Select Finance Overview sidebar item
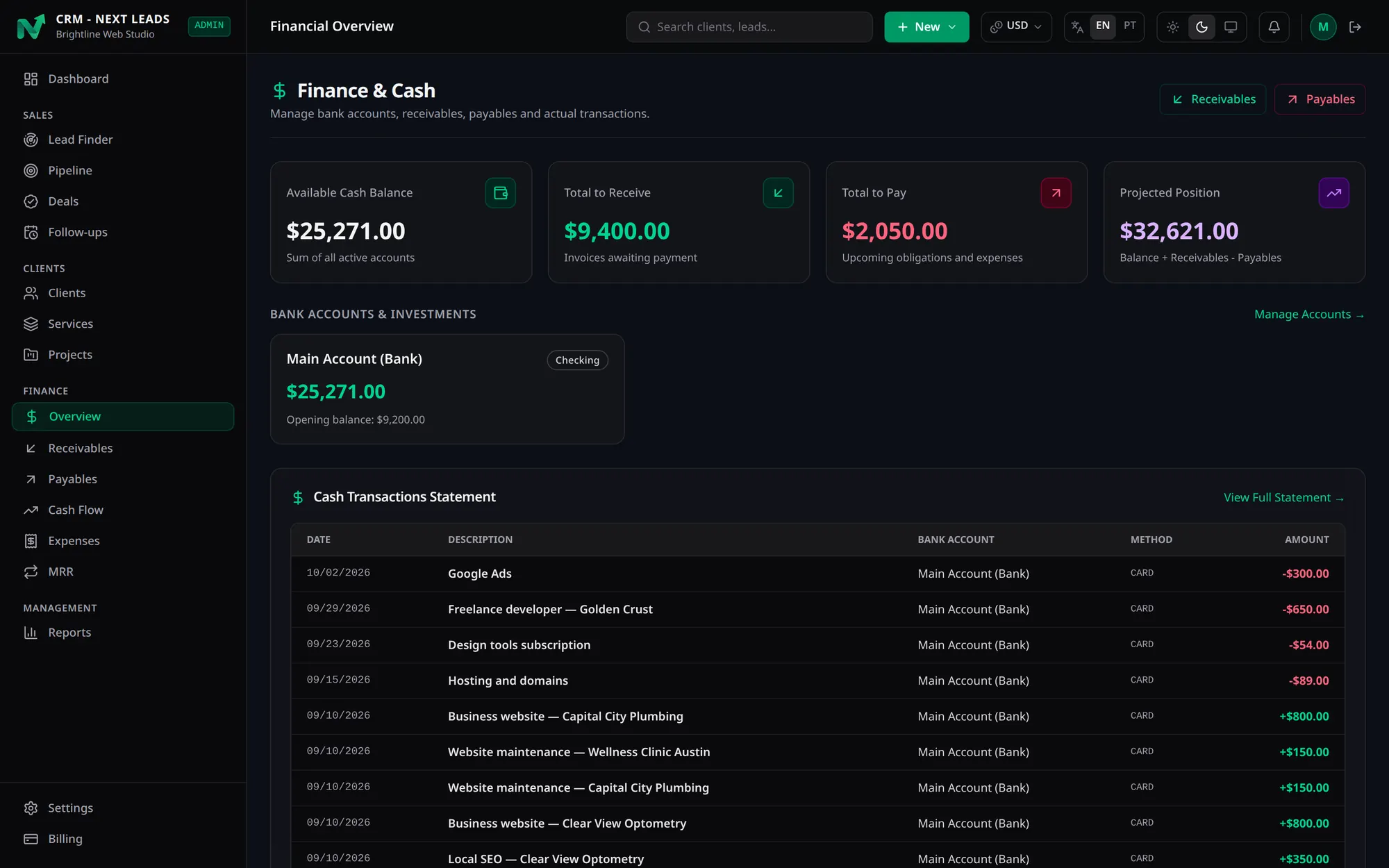 [123, 417]
